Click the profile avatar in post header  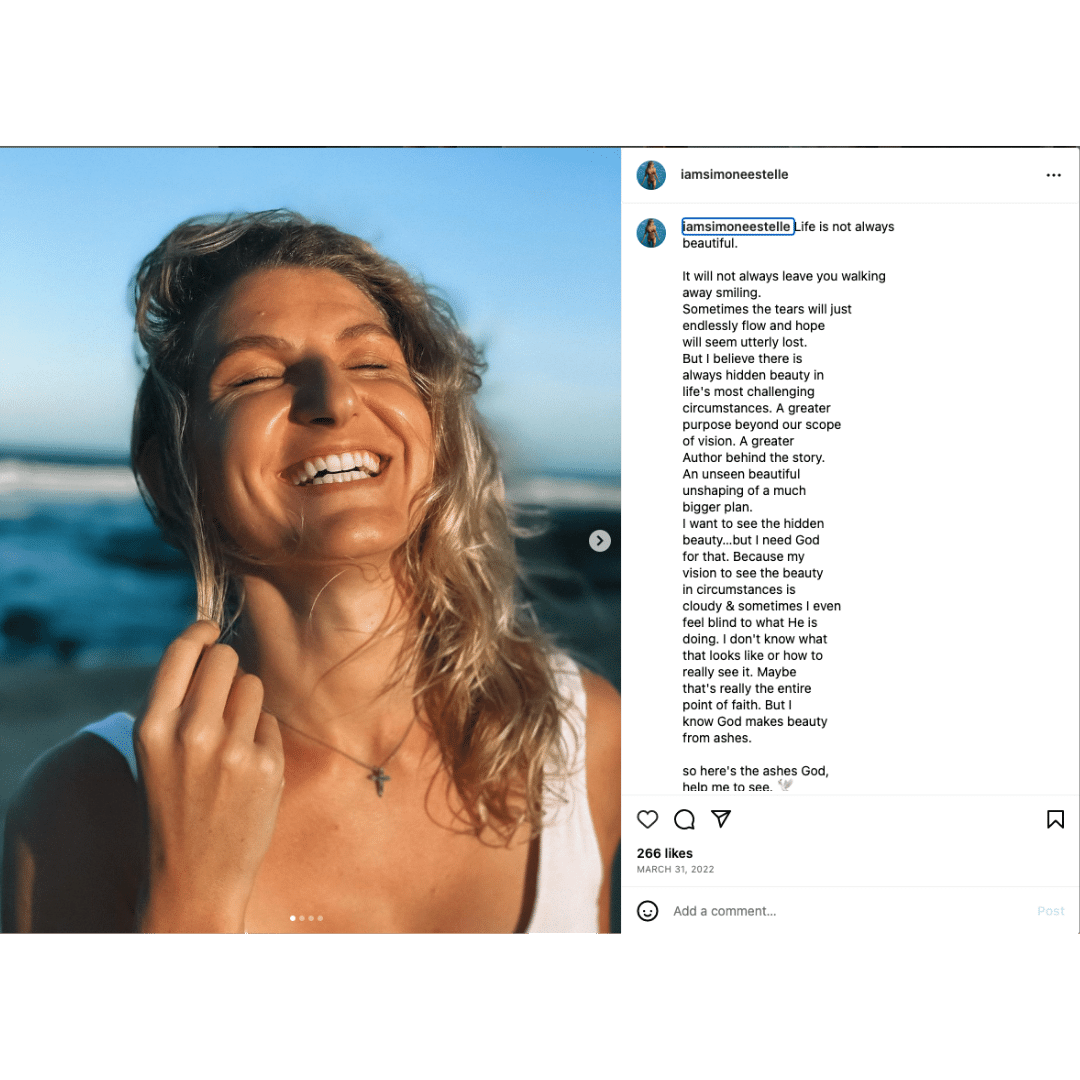click(x=651, y=175)
